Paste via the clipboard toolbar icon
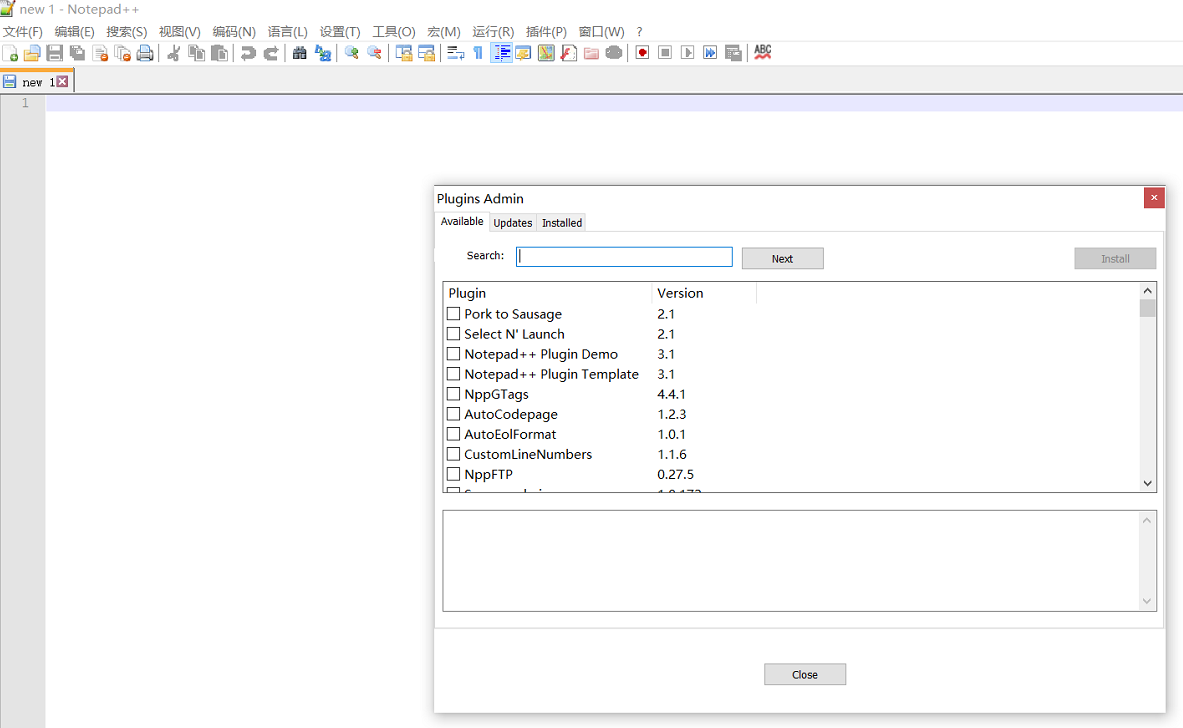This screenshot has height=728, width=1183. click(220, 53)
